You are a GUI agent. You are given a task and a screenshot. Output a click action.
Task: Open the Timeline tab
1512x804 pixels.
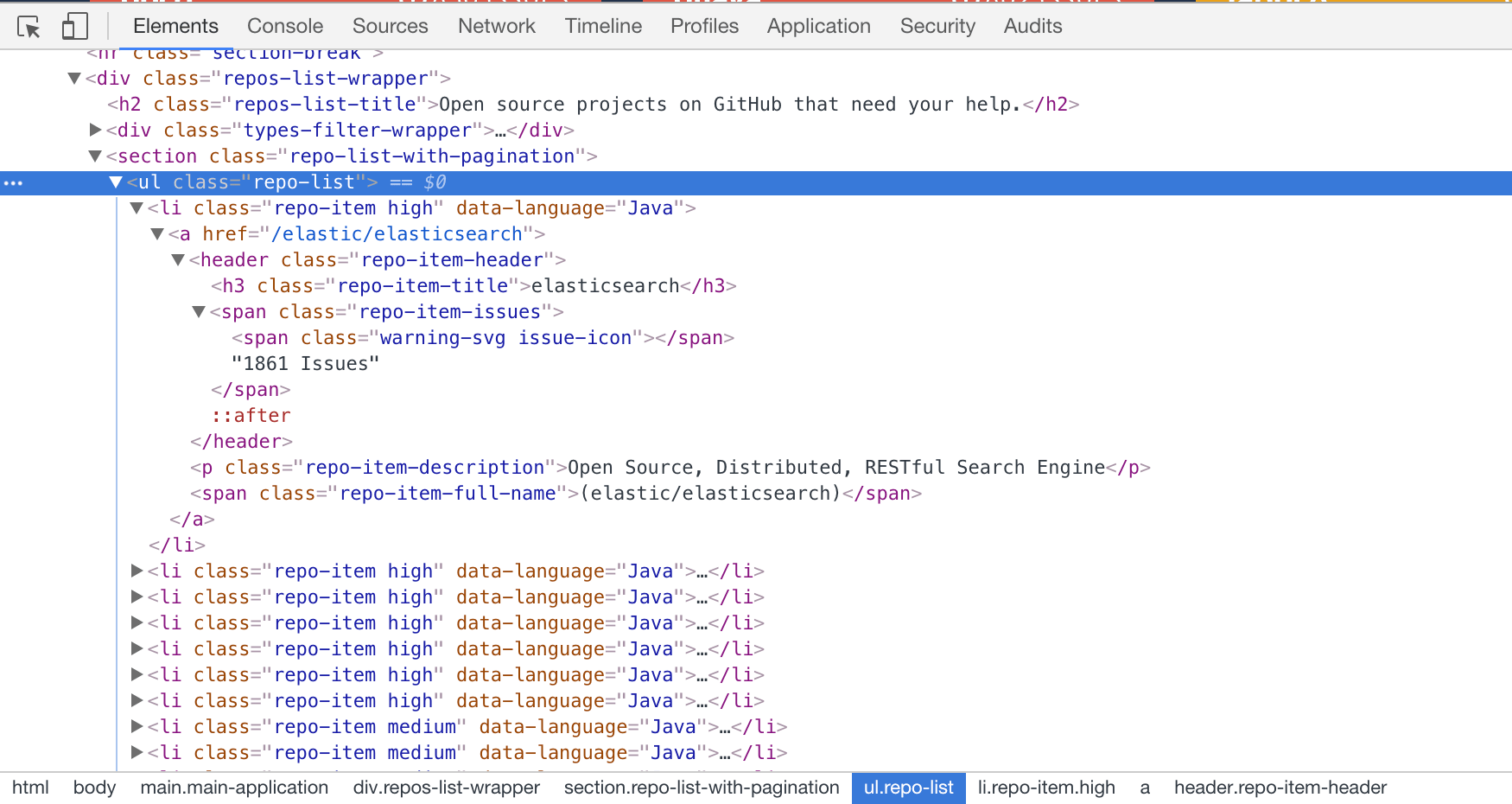coord(603,26)
